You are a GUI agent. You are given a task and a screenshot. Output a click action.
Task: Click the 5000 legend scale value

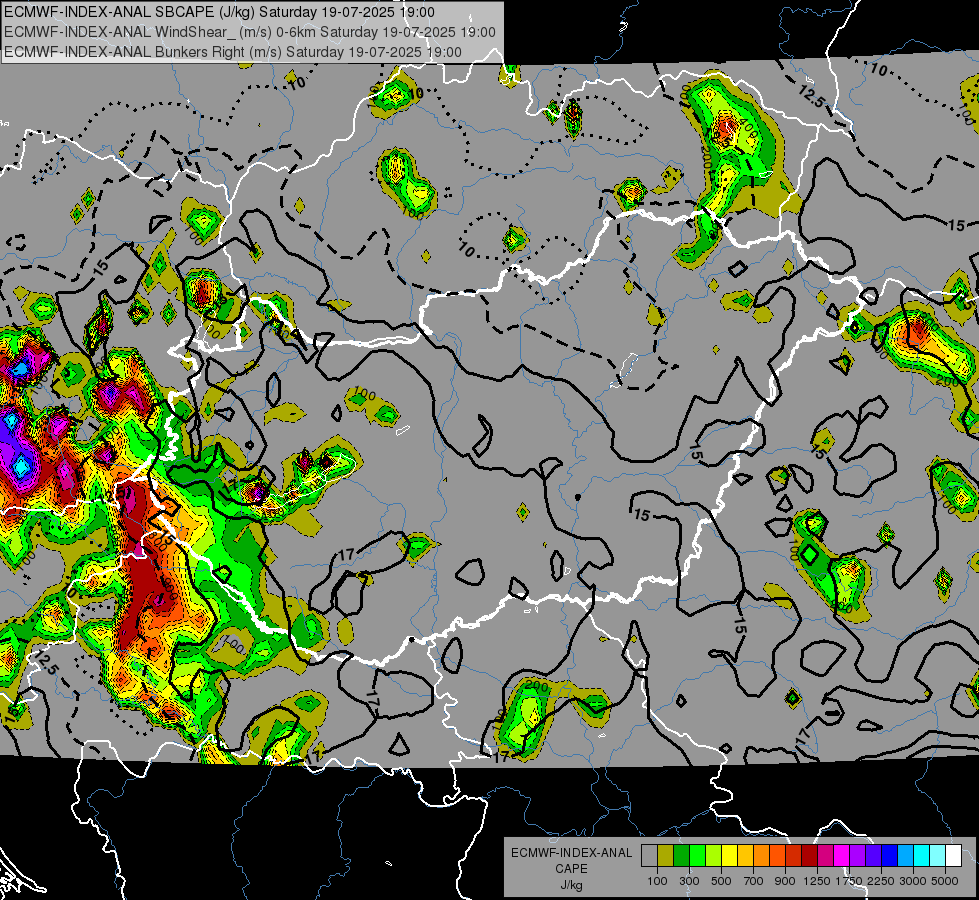click(945, 881)
